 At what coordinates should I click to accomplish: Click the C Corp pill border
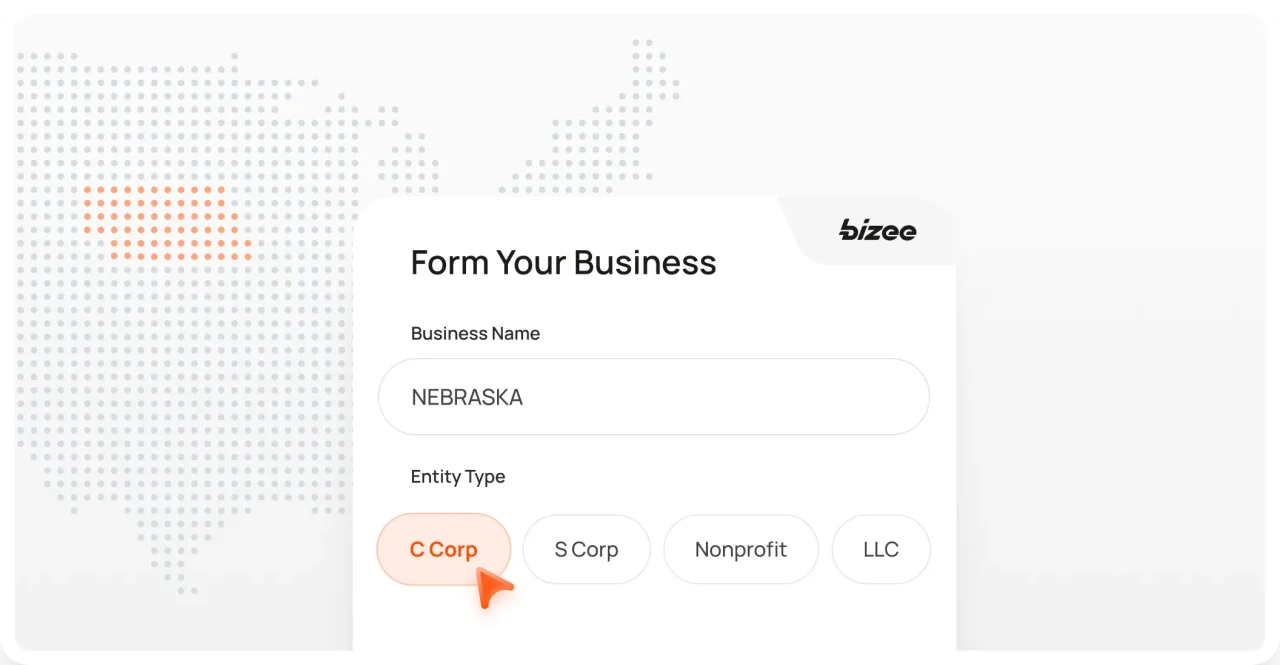click(443, 517)
